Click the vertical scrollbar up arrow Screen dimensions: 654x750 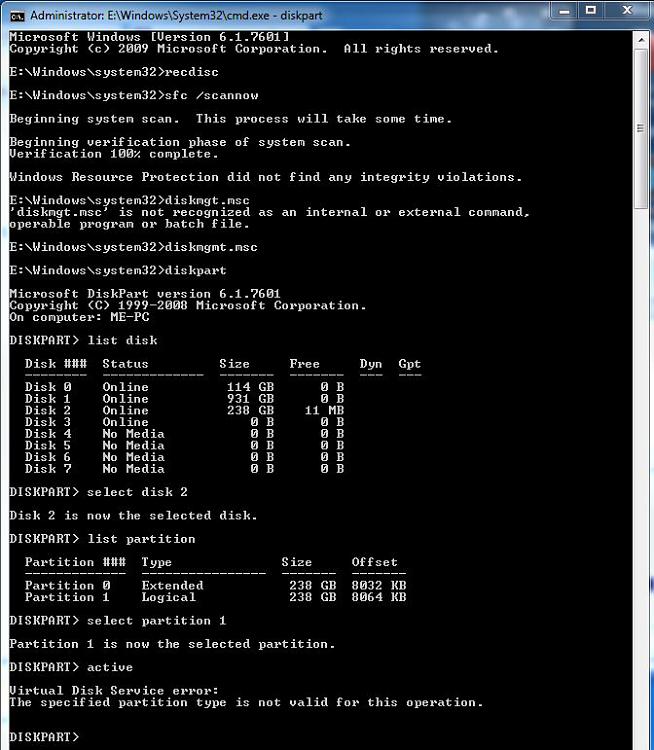641,40
